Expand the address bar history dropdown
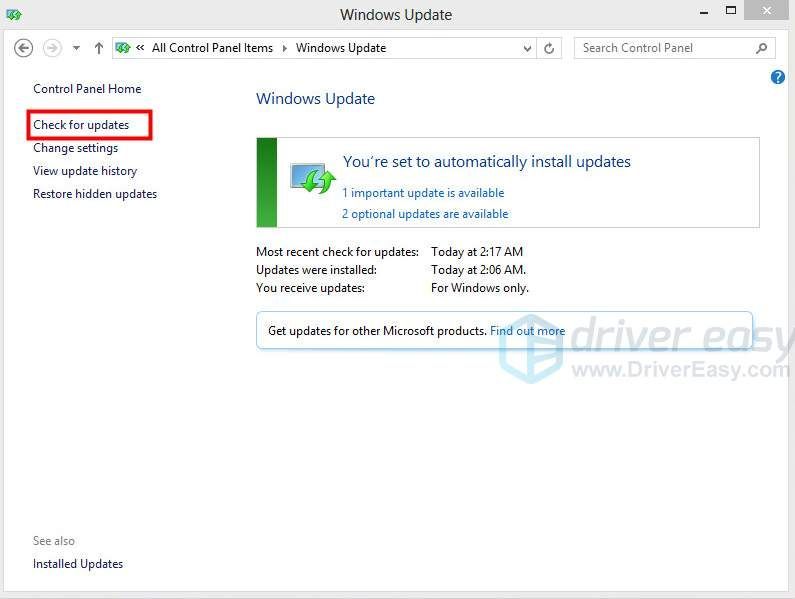795x599 pixels. click(527, 48)
